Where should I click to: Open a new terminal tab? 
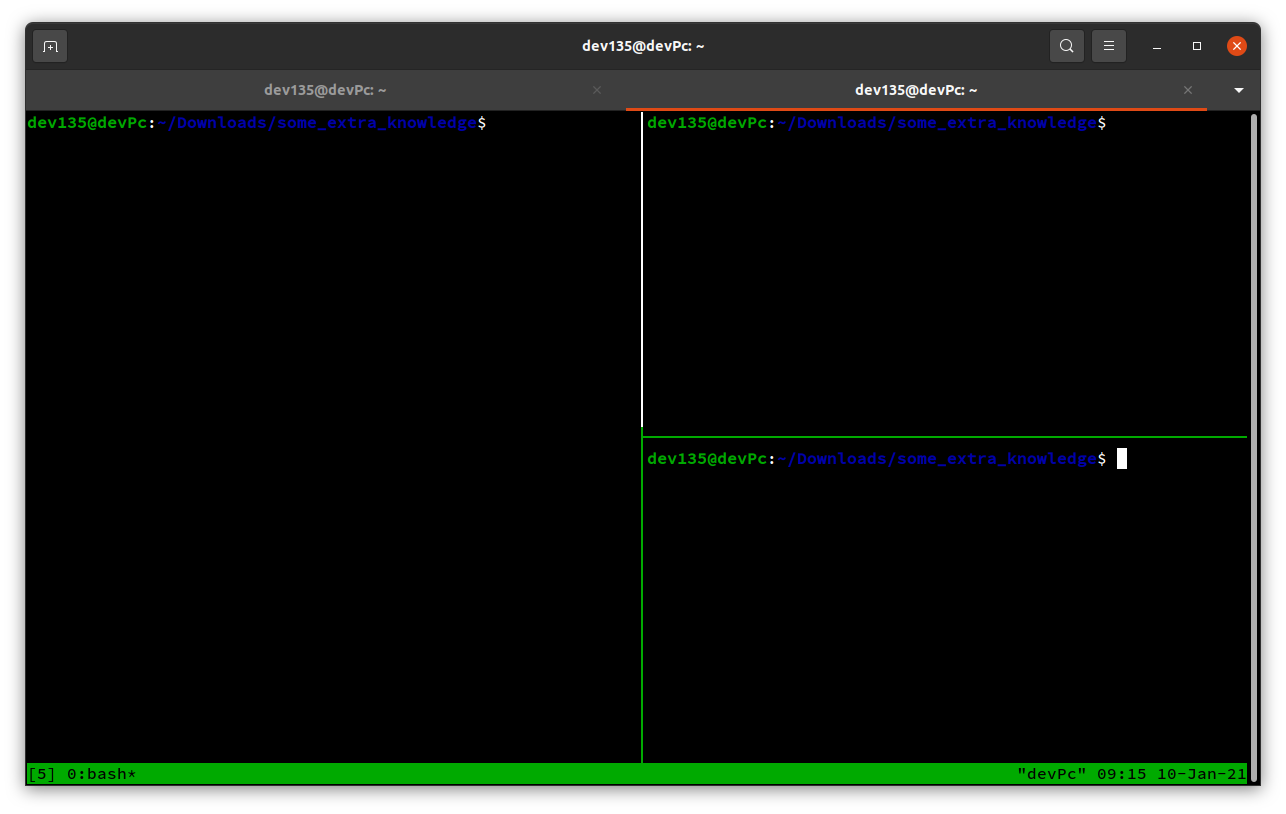pos(50,45)
